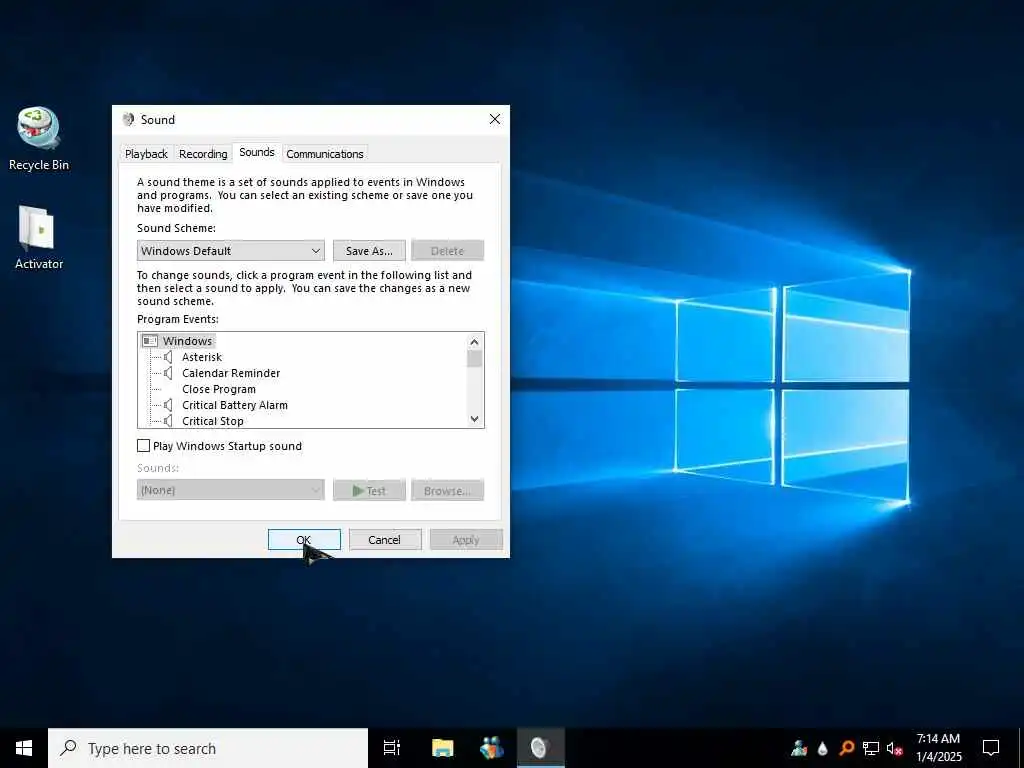Open the two-people messenger taskbar app
Image resolution: width=1024 pixels, height=768 pixels.
(x=492, y=748)
